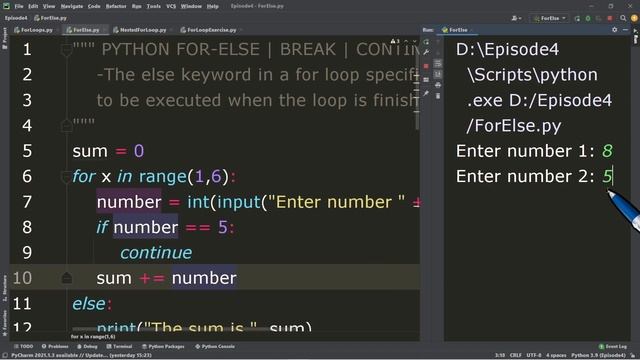The image size is (640, 360).
Task: Stop the running ForElse process in Run panel
Action: click(426, 66)
